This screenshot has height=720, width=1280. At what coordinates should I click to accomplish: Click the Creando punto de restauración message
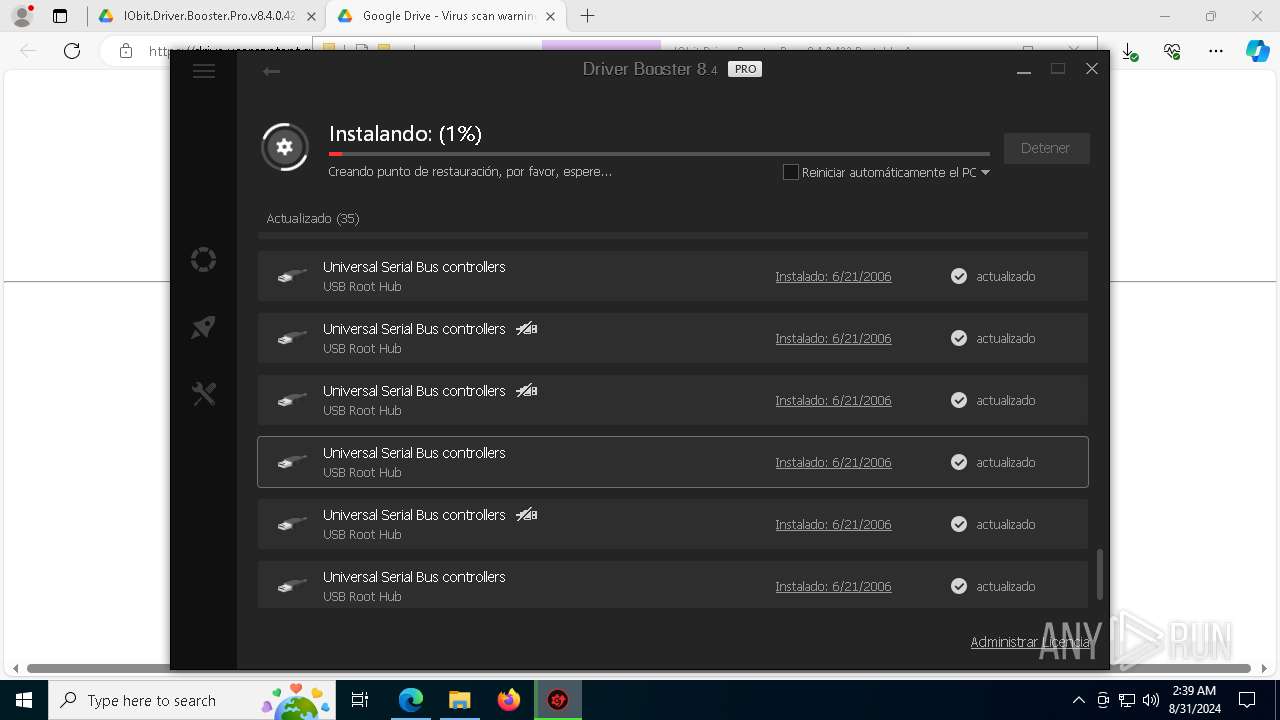(x=470, y=172)
